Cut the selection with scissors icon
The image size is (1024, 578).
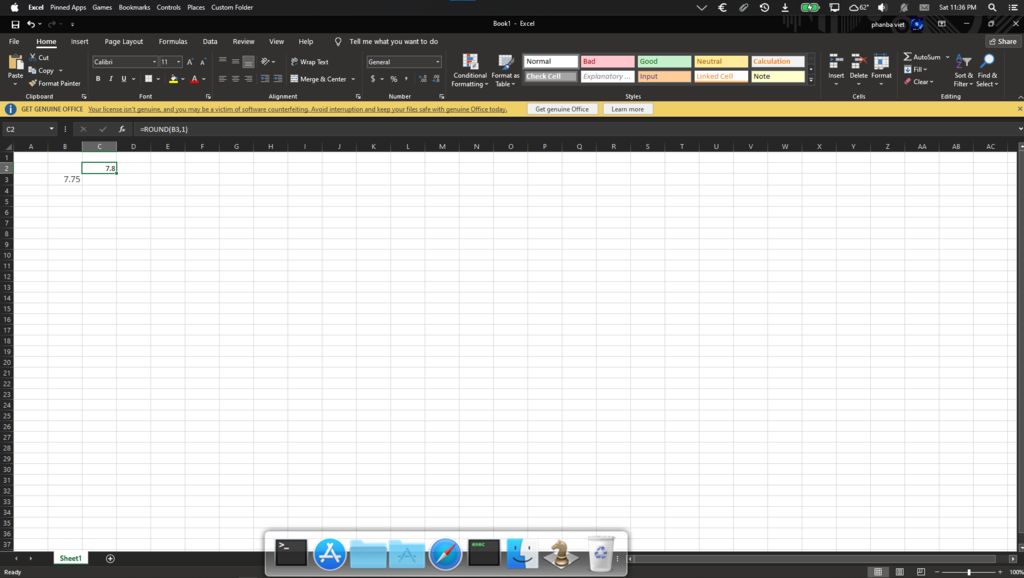33,57
